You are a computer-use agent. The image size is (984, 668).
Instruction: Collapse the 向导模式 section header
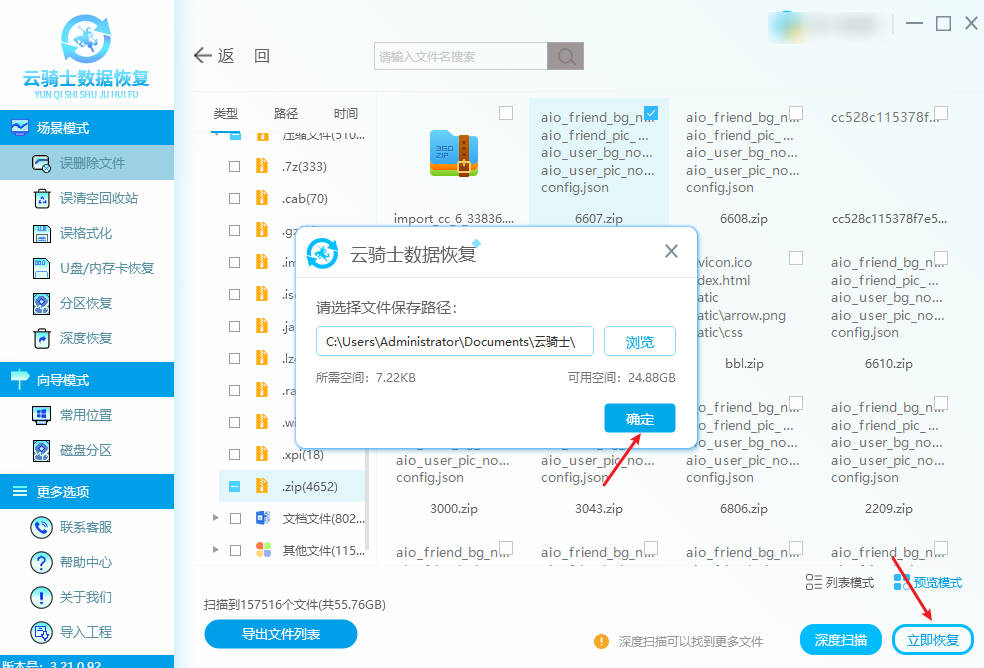[x=87, y=380]
